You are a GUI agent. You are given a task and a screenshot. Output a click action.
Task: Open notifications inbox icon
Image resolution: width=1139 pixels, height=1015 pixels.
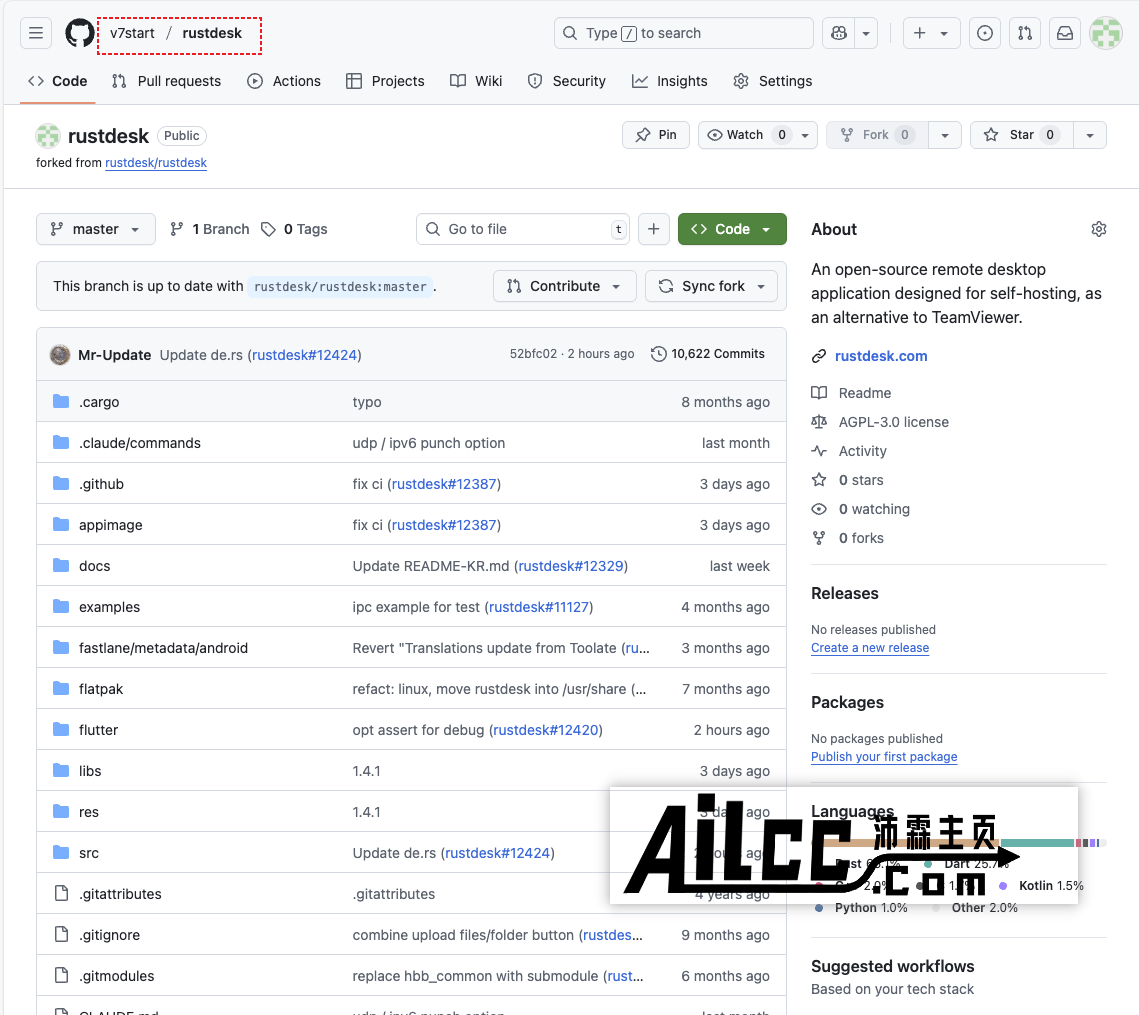coord(1065,33)
